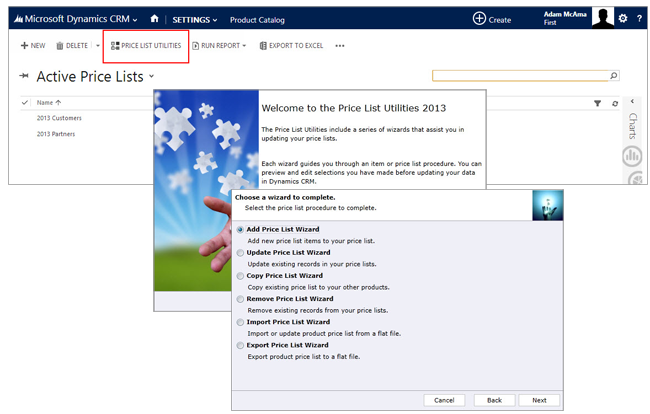
Task: Click the user profile picture
Action: [603, 18]
